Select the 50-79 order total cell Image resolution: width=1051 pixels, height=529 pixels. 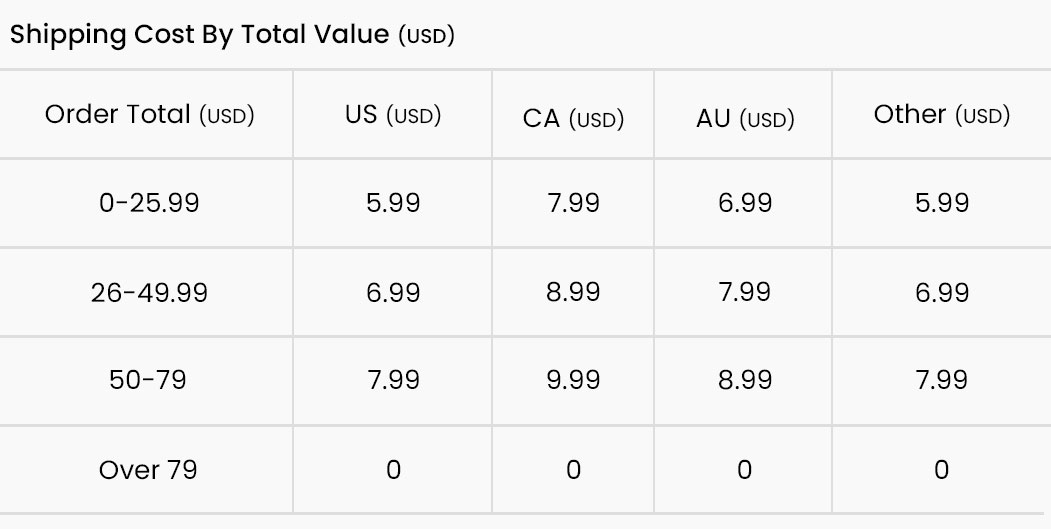(x=148, y=380)
